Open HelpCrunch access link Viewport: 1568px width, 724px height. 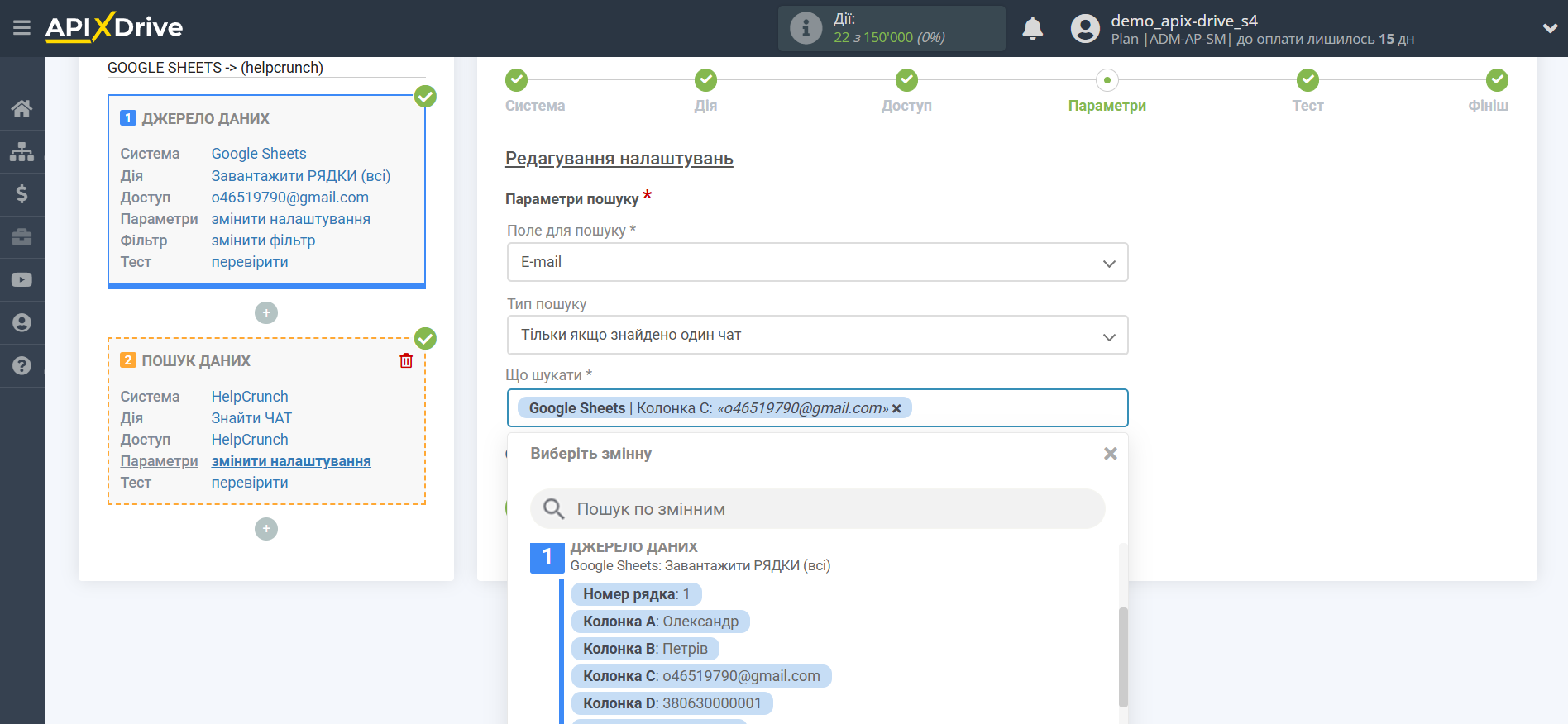click(250, 440)
